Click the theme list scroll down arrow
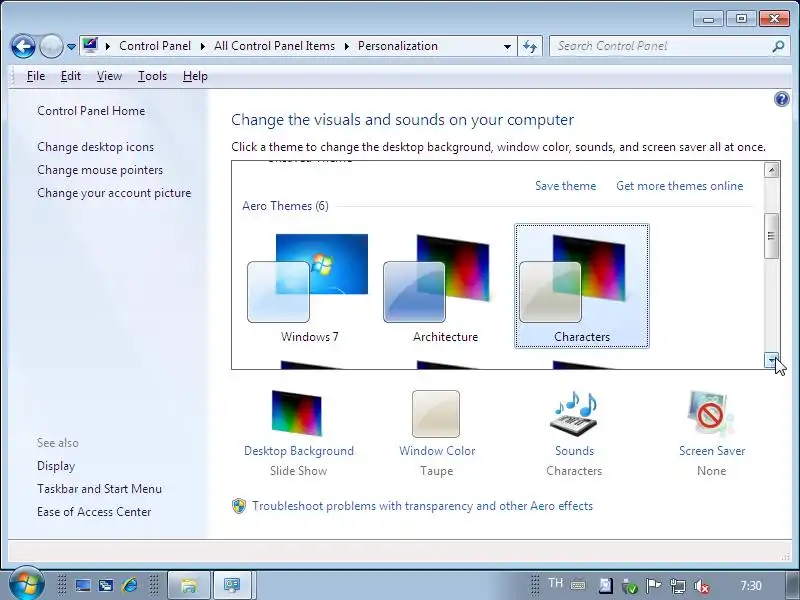The height and width of the screenshot is (600, 800). coord(771,360)
